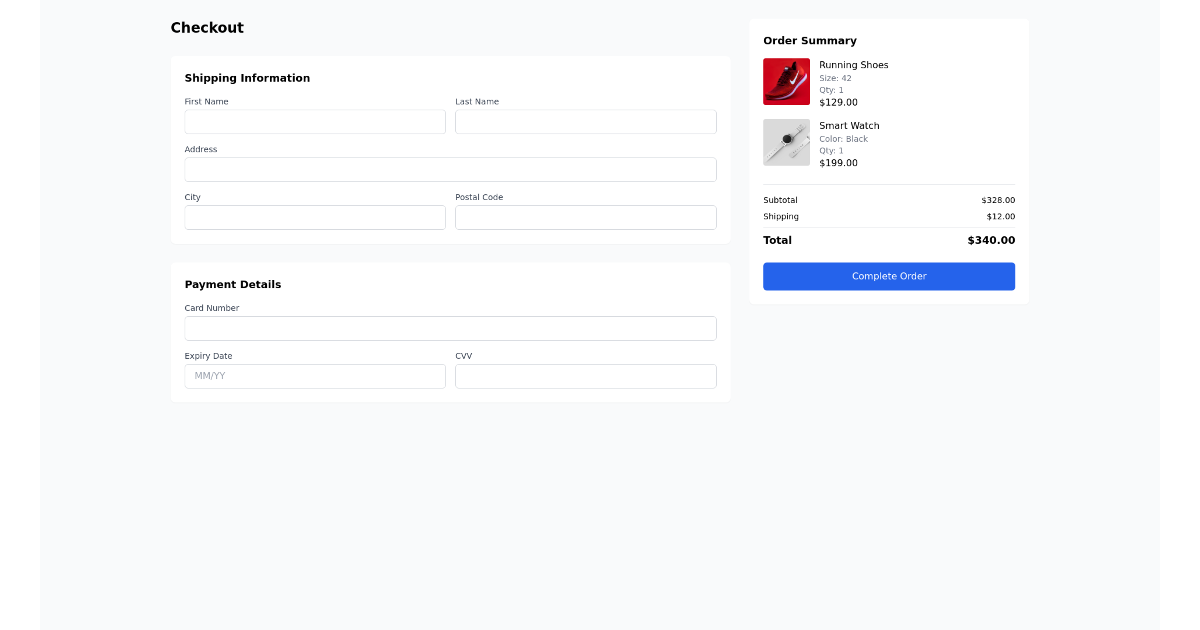
Task: Click the Shipping Information section title
Action: [x=247, y=77]
